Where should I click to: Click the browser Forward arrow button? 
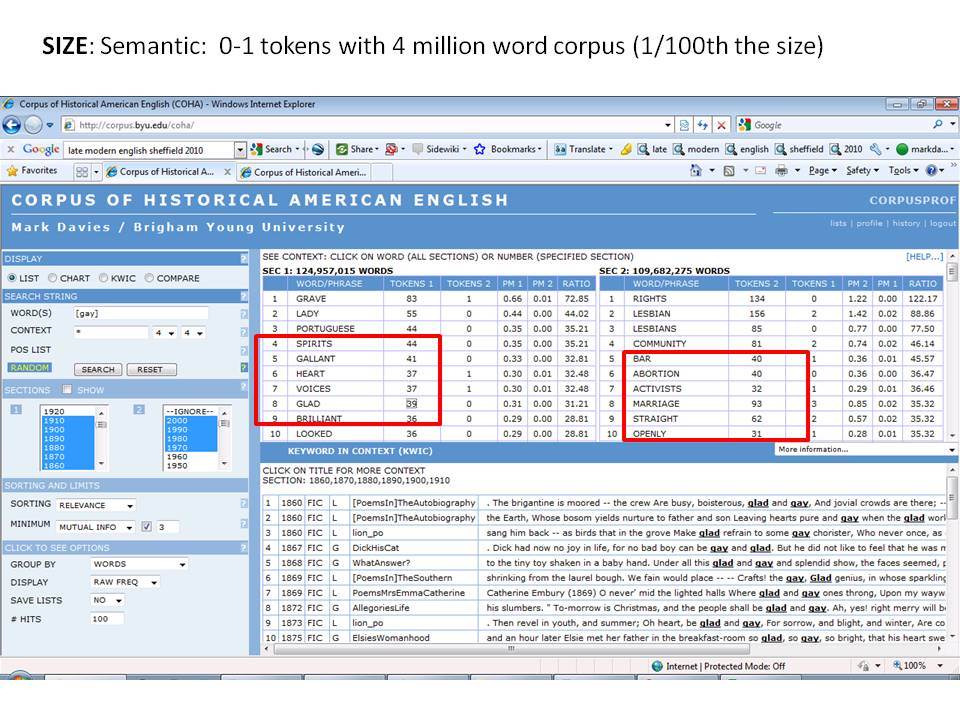click(34, 125)
